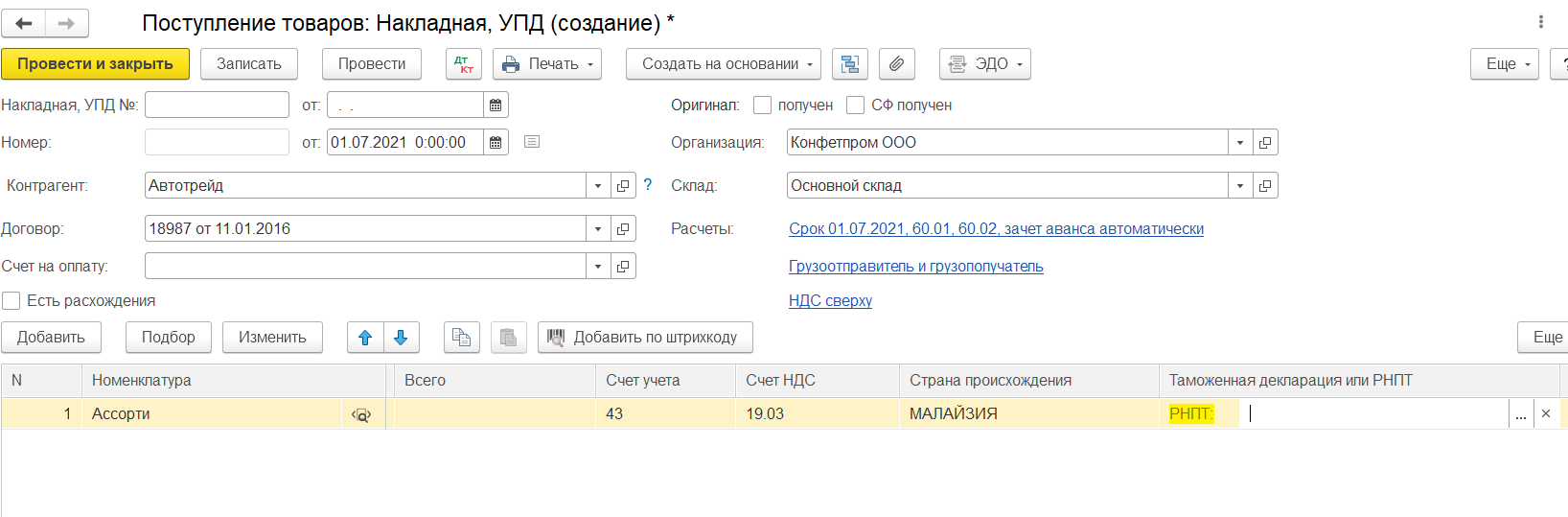The image size is (1568, 517).
Task: Toggle the Есть расхождения checkbox
Action: point(12,301)
